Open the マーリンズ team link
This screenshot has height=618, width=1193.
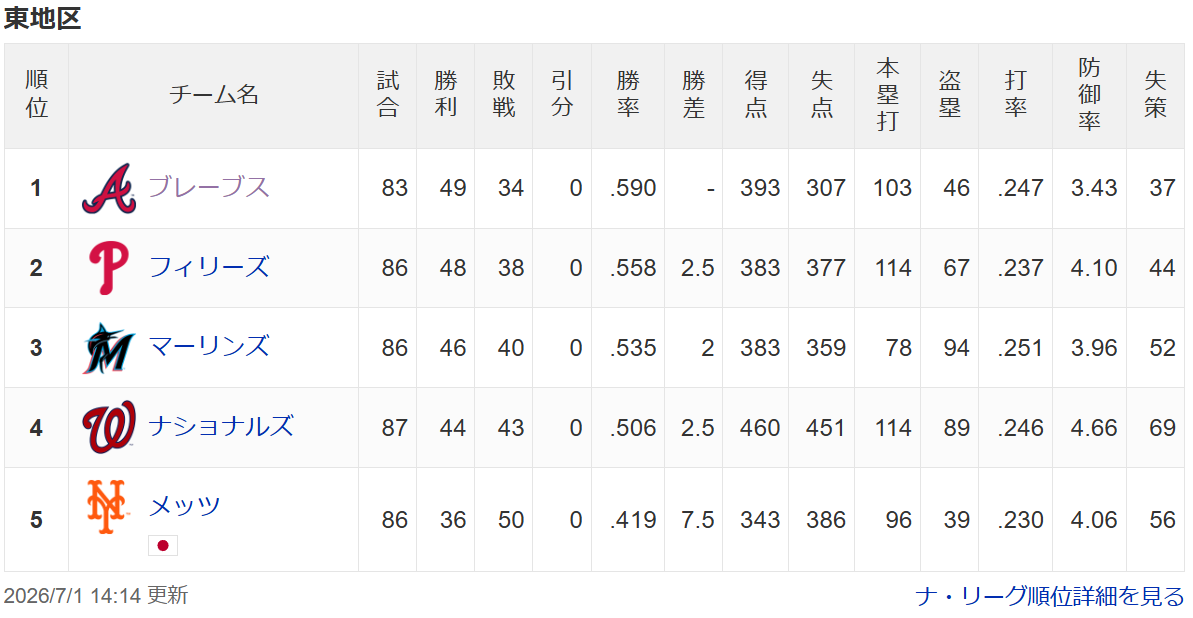pos(208,346)
